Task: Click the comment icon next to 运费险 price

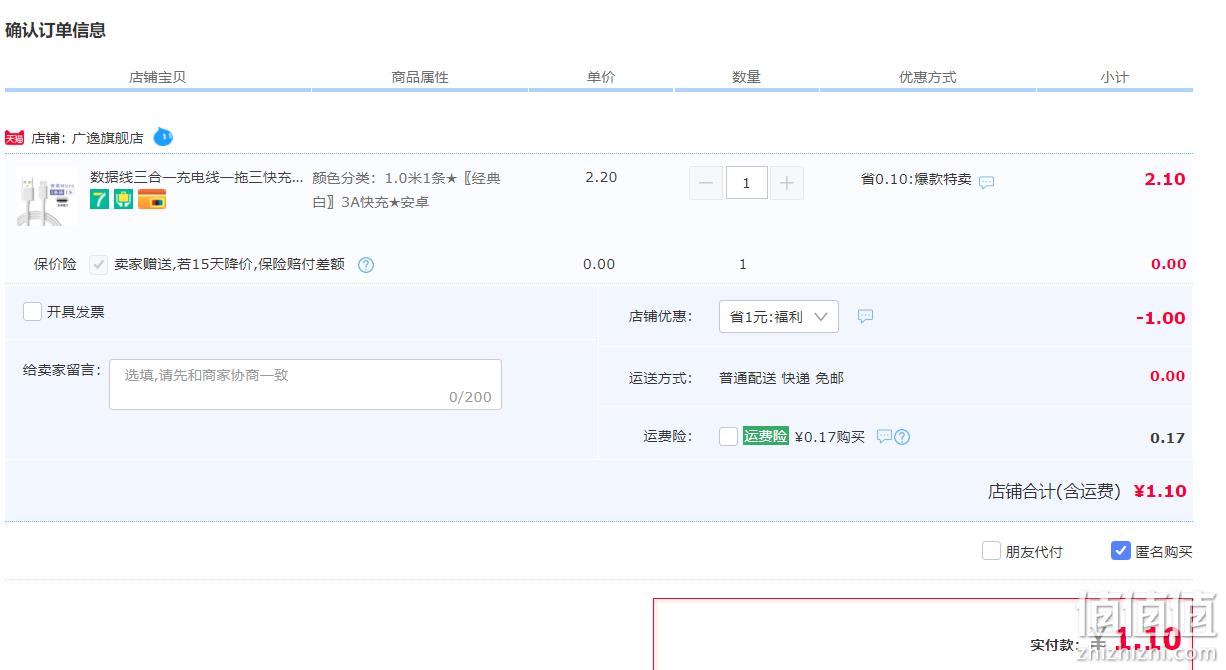Action: pyautogui.click(x=884, y=436)
